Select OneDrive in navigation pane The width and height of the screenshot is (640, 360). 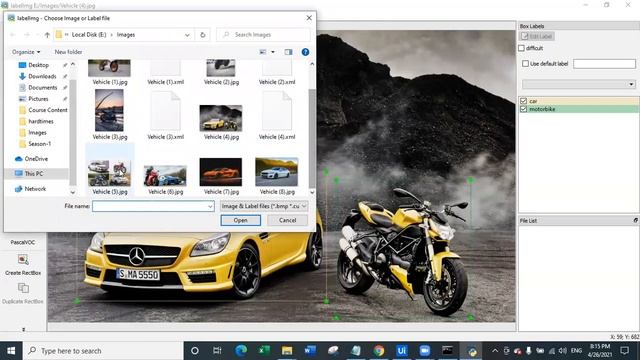pyautogui.click(x=36, y=159)
